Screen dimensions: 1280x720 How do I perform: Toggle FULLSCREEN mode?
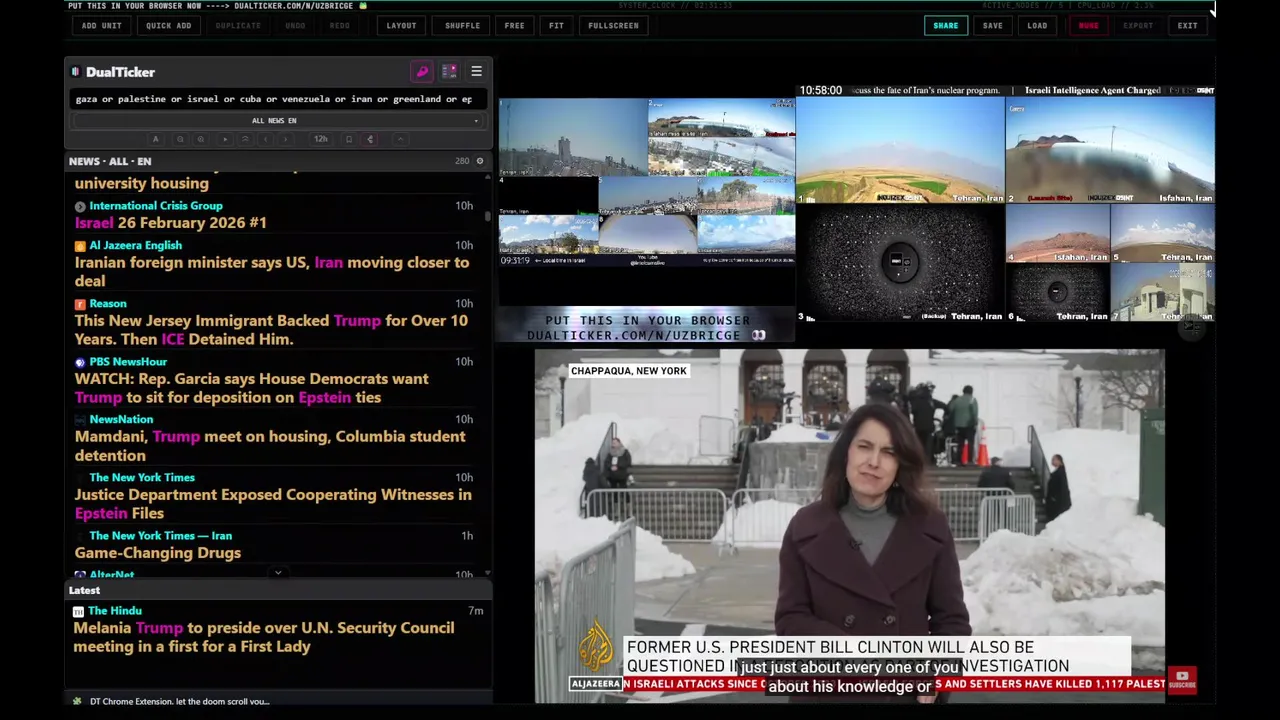point(613,25)
